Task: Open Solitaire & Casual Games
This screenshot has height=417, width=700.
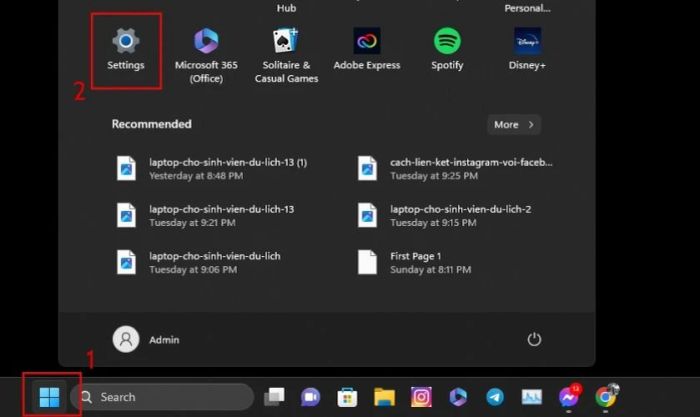Action: [x=286, y=55]
